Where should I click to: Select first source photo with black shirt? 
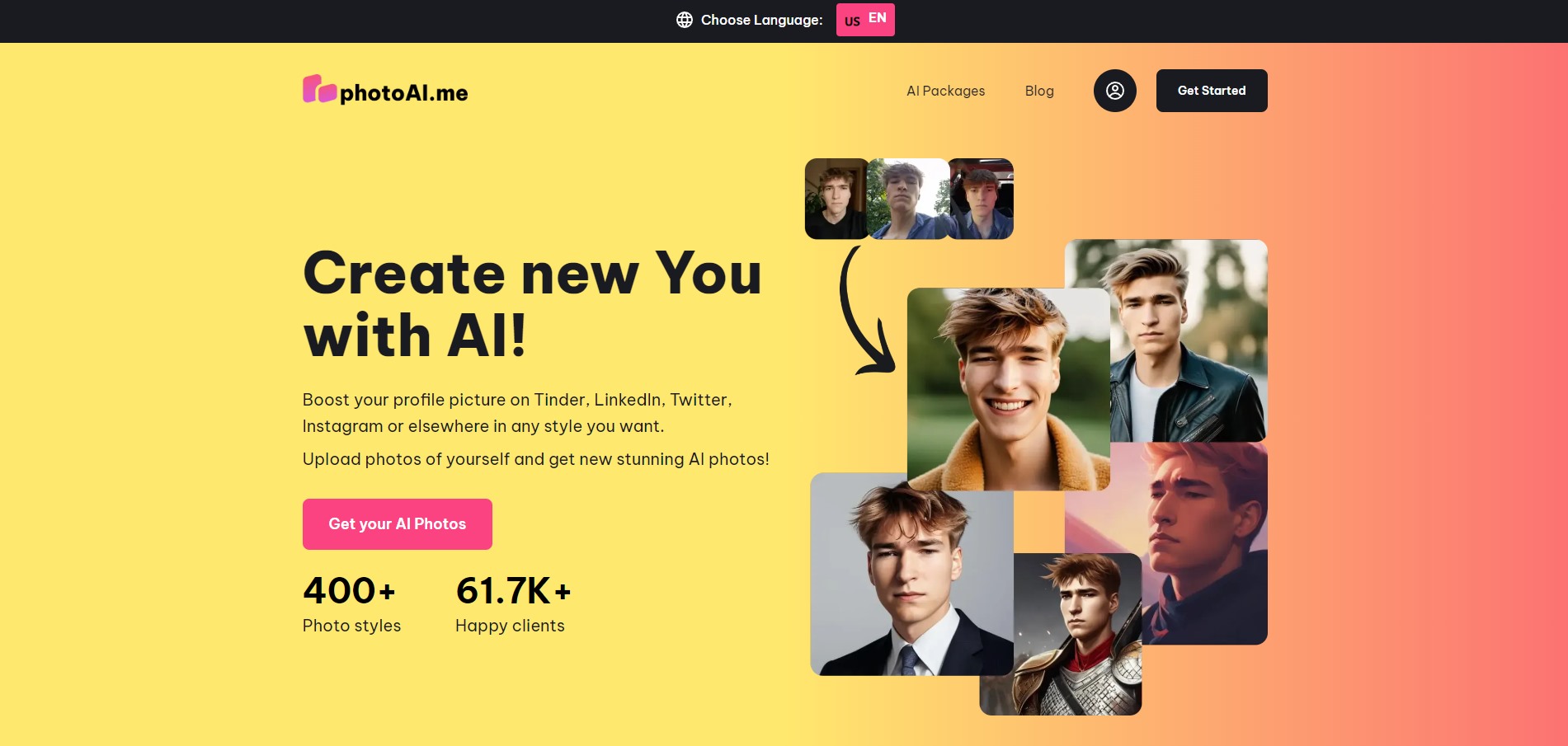(x=836, y=199)
